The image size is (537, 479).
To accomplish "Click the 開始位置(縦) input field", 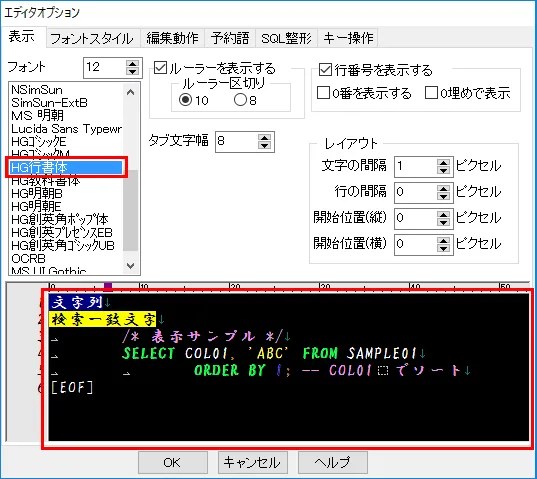I will (416, 219).
